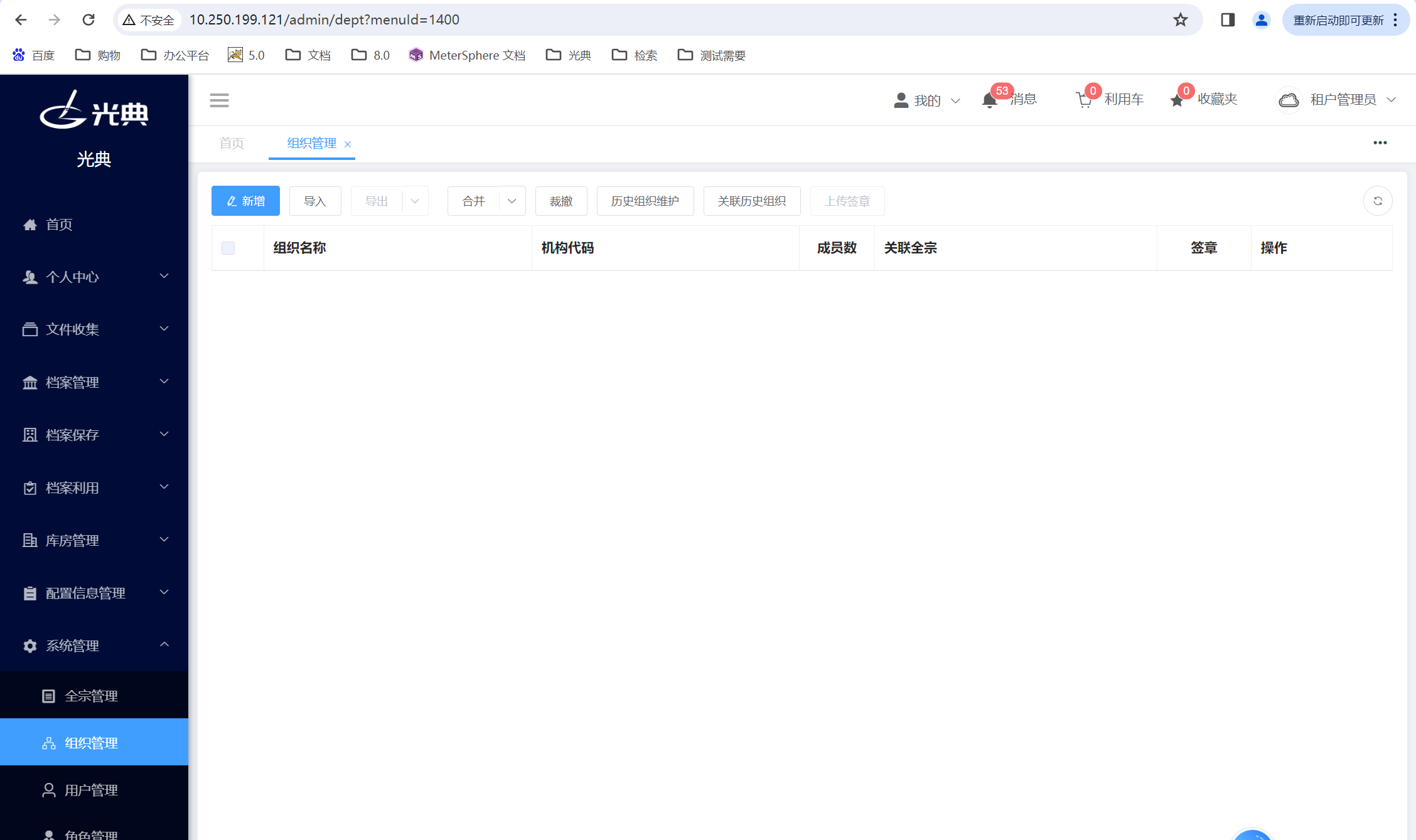Click the 裁撤 button

(561, 201)
